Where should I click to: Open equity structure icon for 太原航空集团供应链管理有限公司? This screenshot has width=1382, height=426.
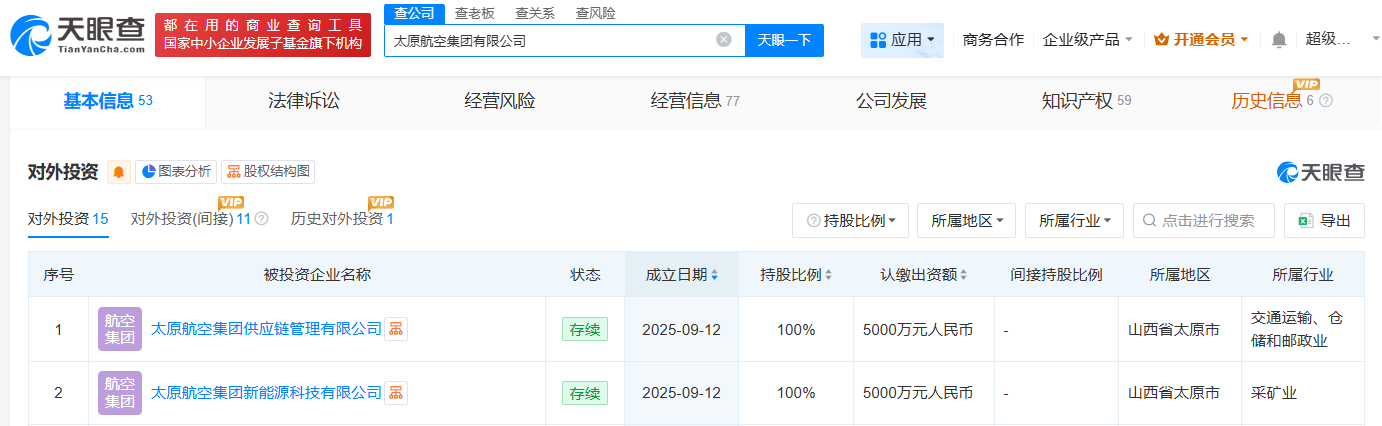(x=396, y=328)
